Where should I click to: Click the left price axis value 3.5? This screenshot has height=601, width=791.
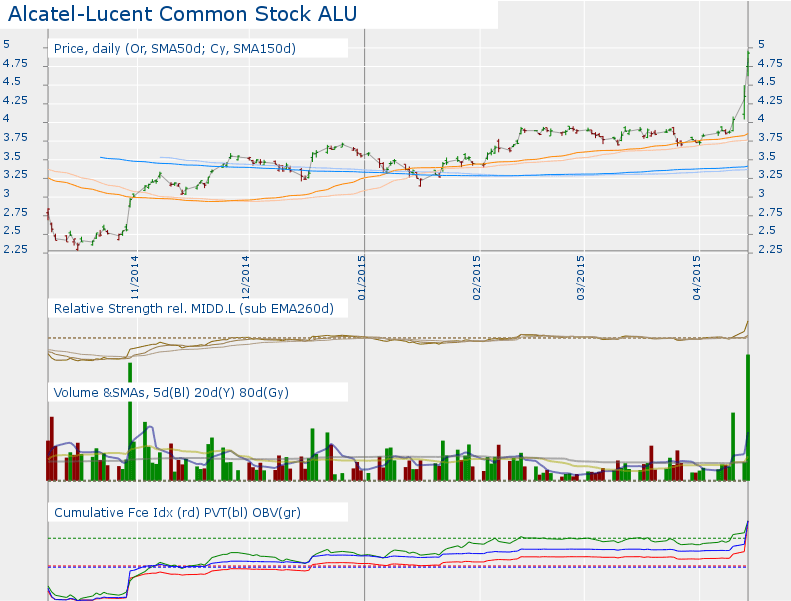click(x=12, y=156)
